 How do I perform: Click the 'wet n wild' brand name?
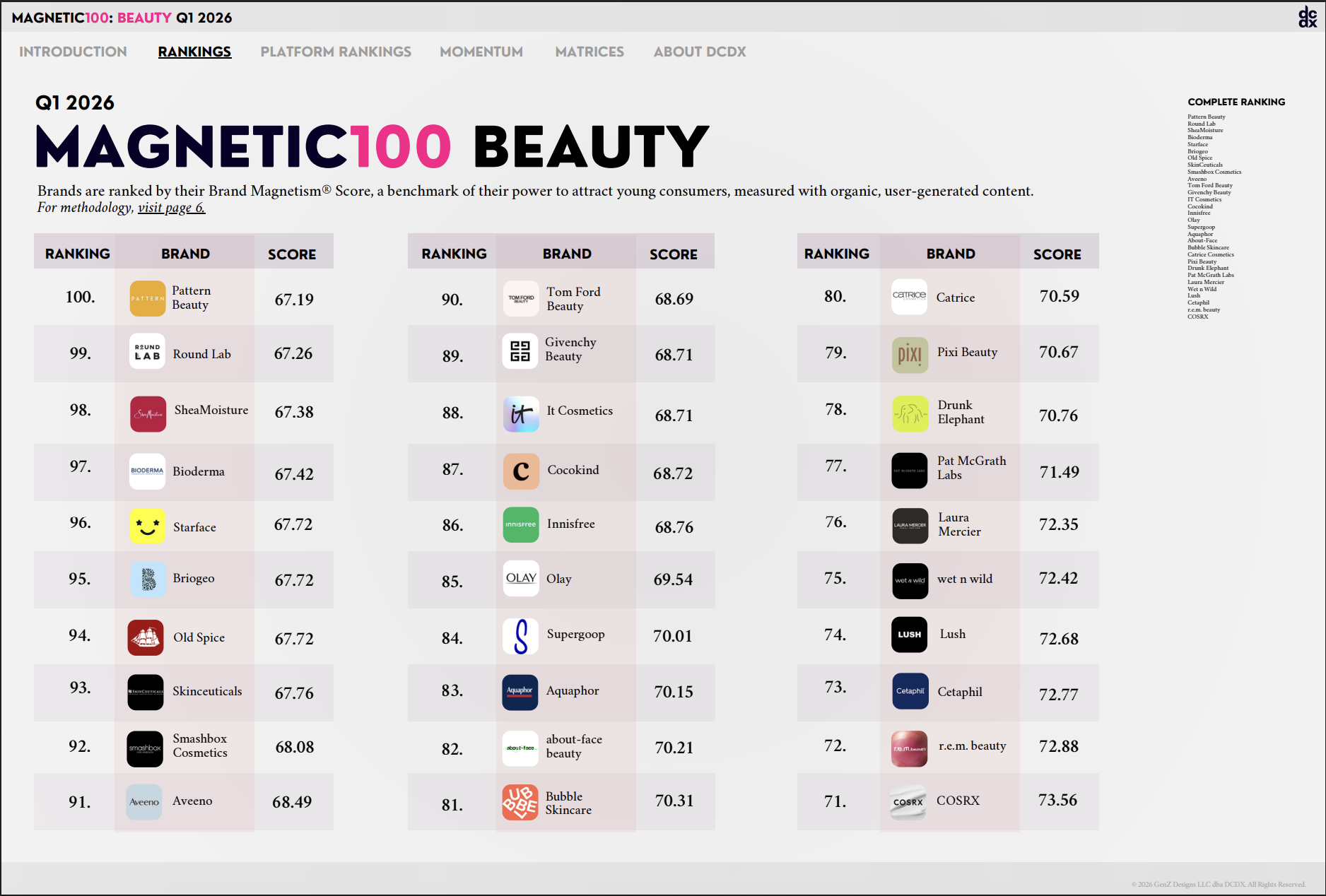pos(965,579)
